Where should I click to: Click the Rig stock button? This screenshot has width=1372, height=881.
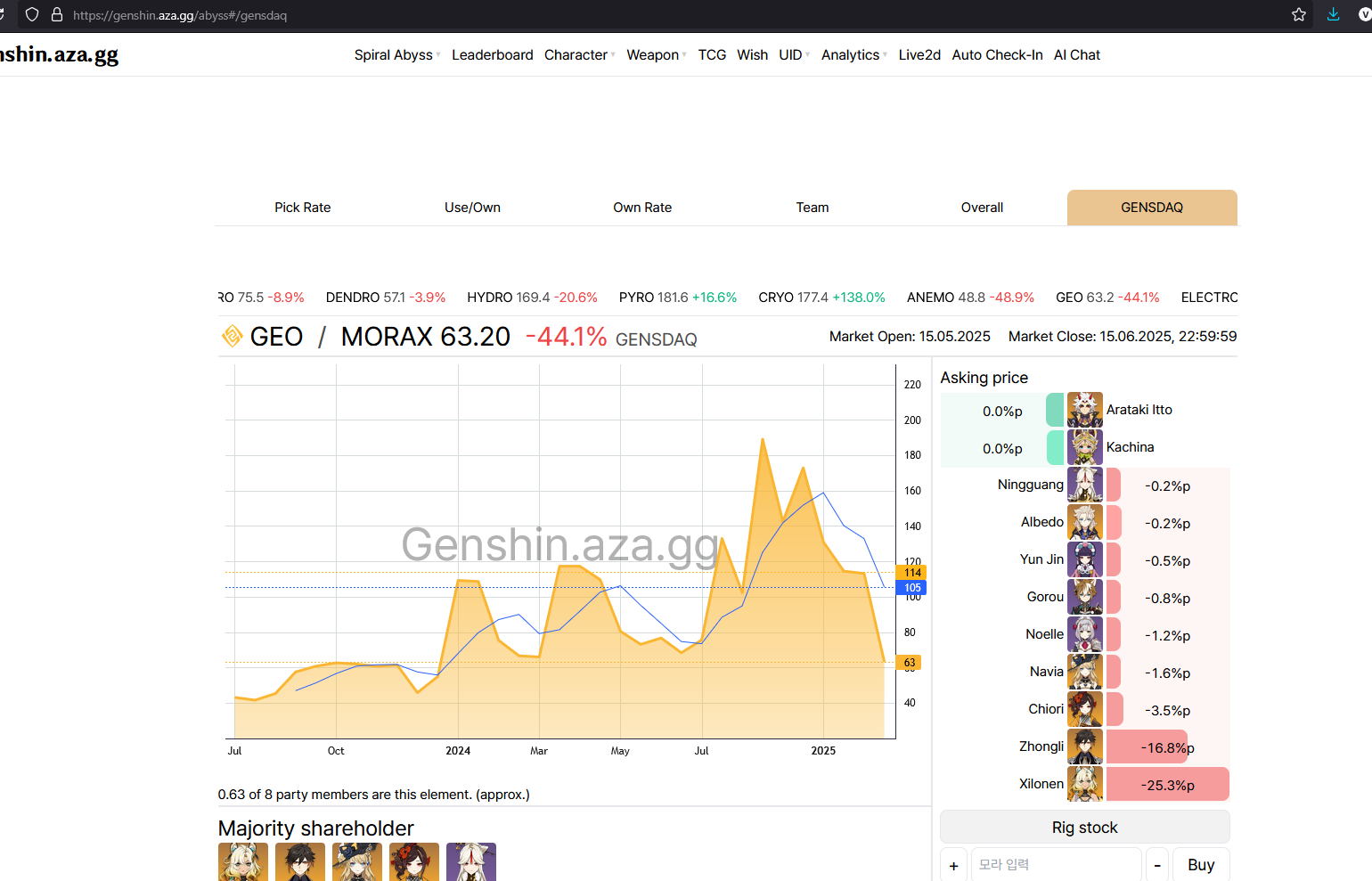tap(1084, 827)
